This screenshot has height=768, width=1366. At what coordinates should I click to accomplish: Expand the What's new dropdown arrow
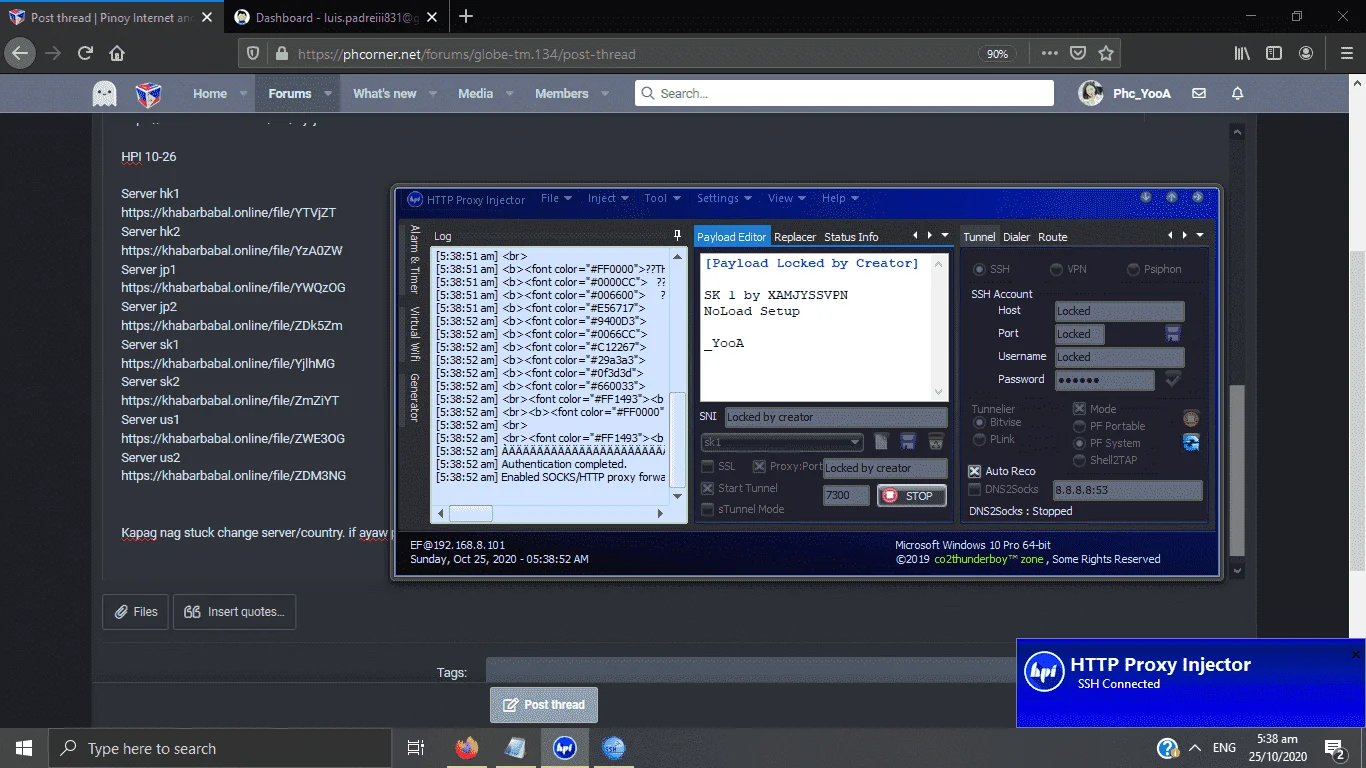click(433, 94)
